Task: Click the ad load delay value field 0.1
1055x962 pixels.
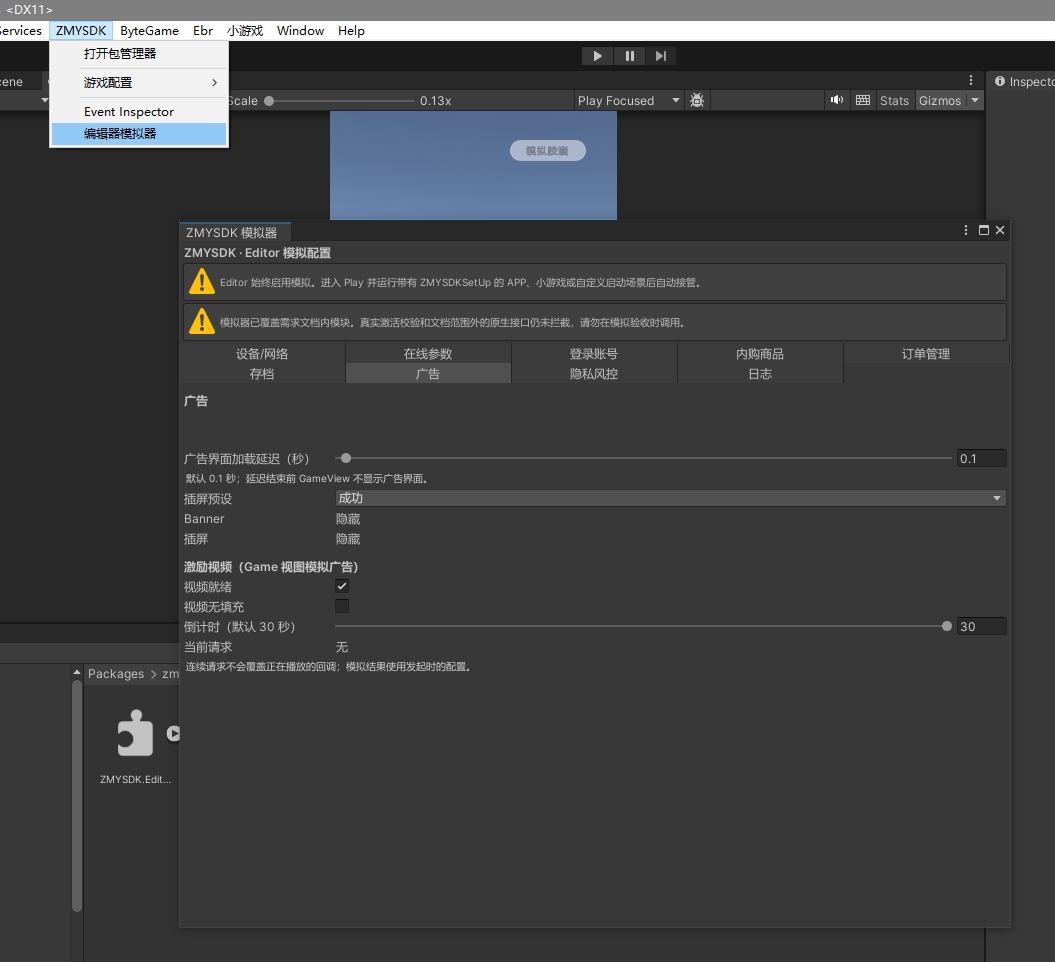Action: point(982,458)
